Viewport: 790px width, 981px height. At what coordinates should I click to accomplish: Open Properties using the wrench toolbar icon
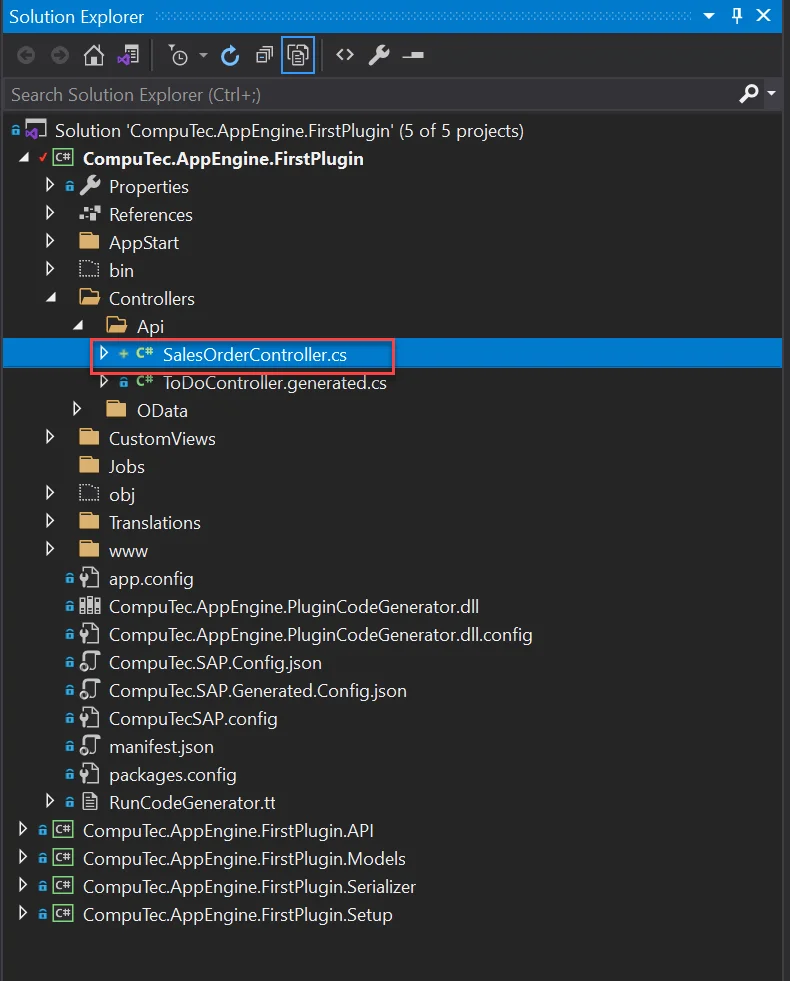point(379,56)
